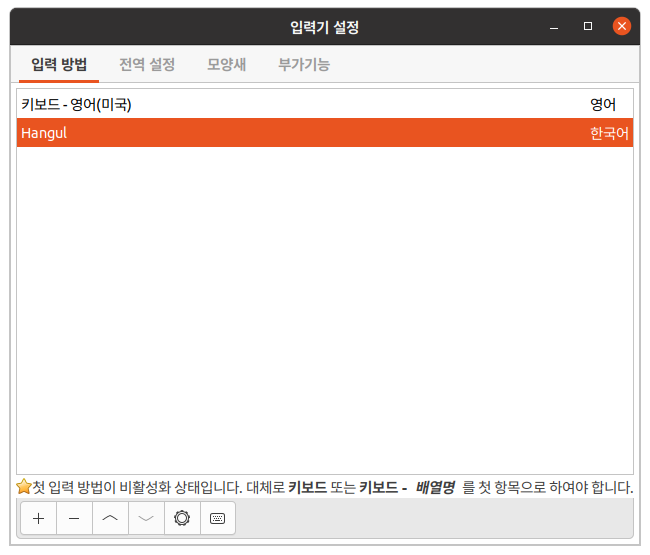
Task: Maximize the 입력기 설정 window
Action: (588, 26)
